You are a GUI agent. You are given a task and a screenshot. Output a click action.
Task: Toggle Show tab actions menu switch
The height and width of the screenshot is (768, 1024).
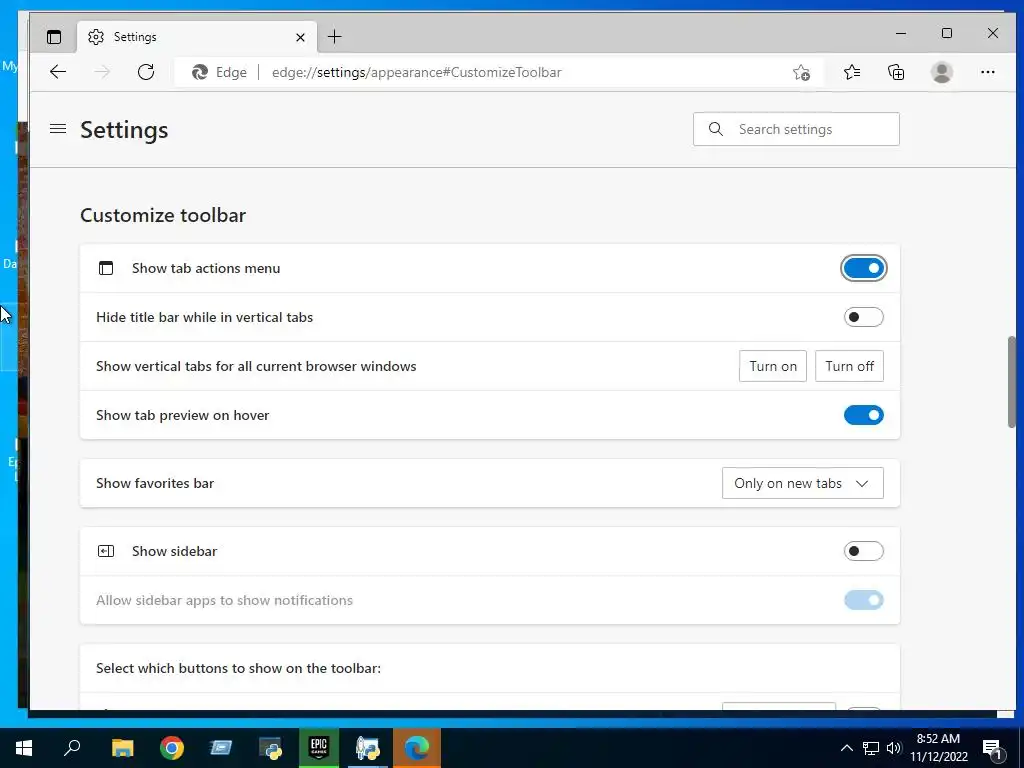(x=863, y=268)
